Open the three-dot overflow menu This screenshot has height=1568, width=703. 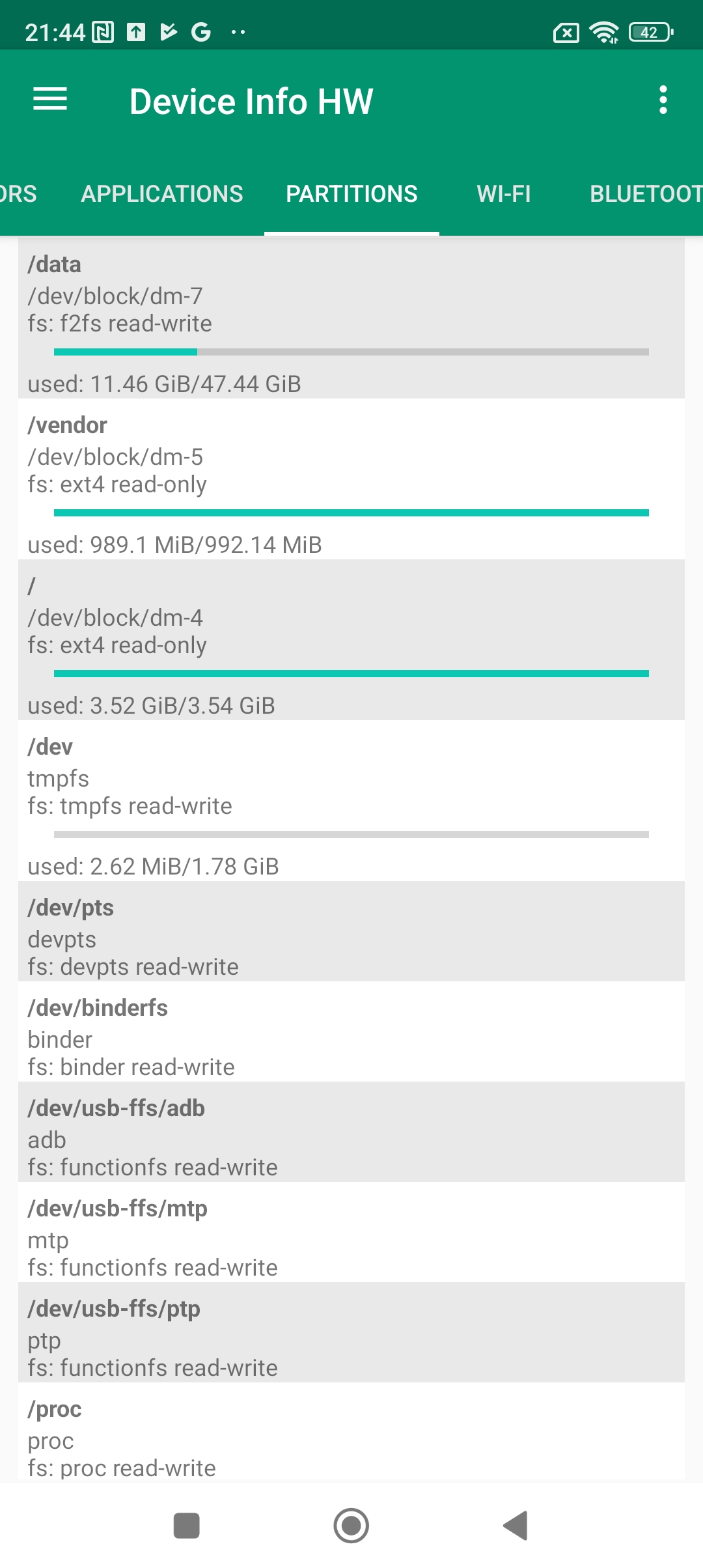(x=663, y=100)
